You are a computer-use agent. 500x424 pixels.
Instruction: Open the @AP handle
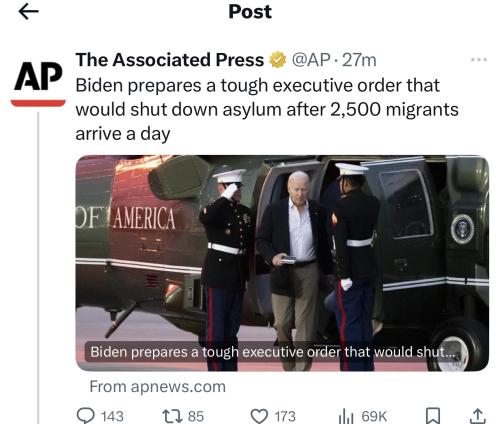pos(311,60)
